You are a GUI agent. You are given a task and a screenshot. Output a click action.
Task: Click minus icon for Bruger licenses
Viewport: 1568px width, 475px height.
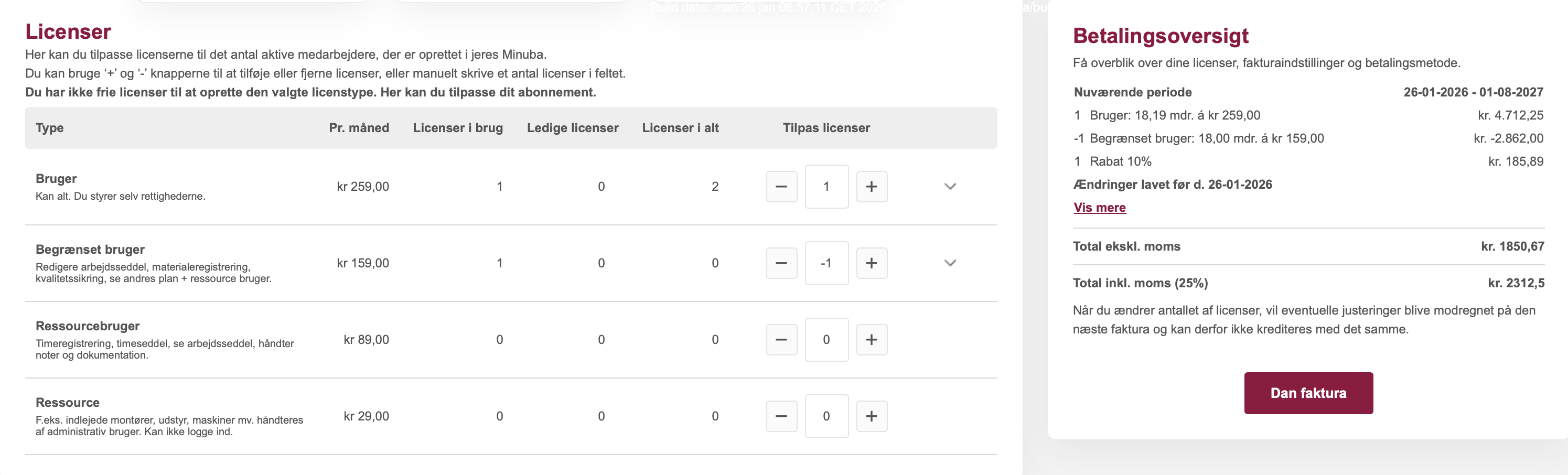[781, 187]
